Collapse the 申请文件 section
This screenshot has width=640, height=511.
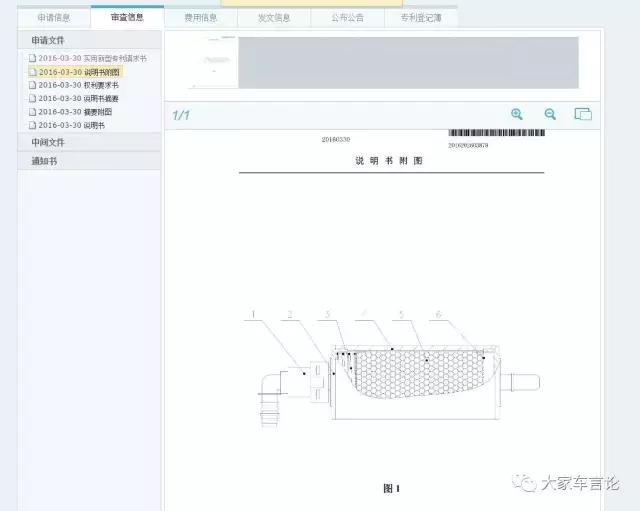point(89,40)
